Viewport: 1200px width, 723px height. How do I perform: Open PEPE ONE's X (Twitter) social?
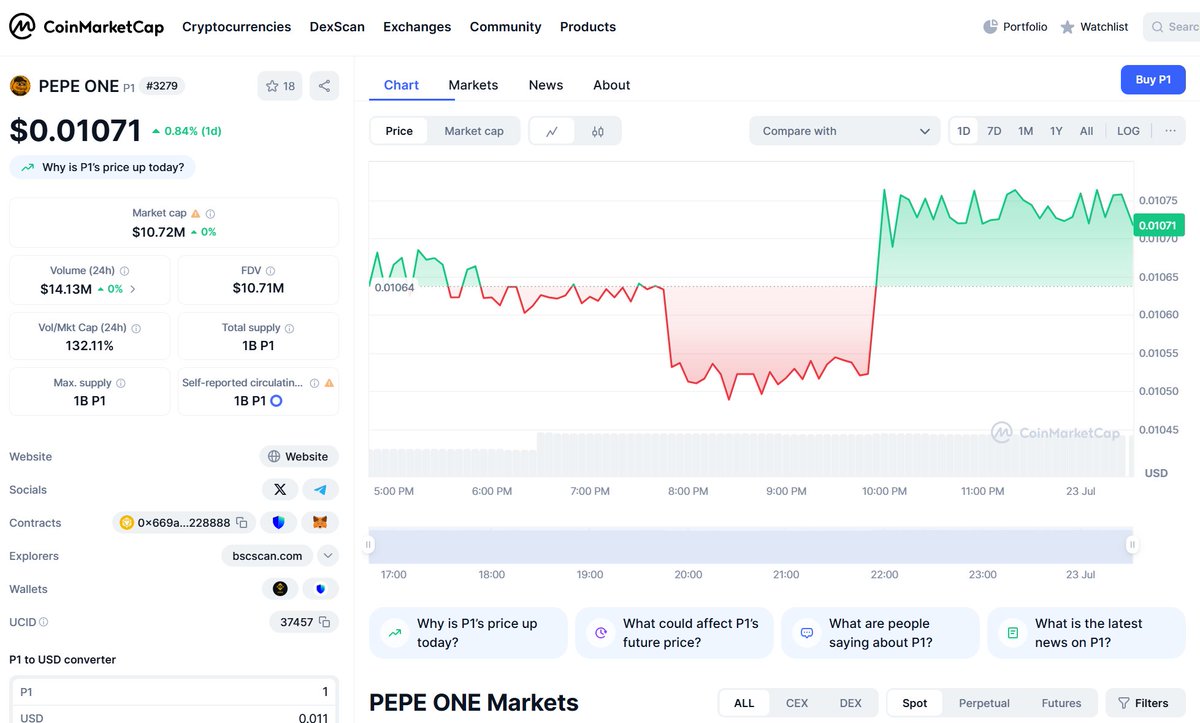tap(280, 489)
